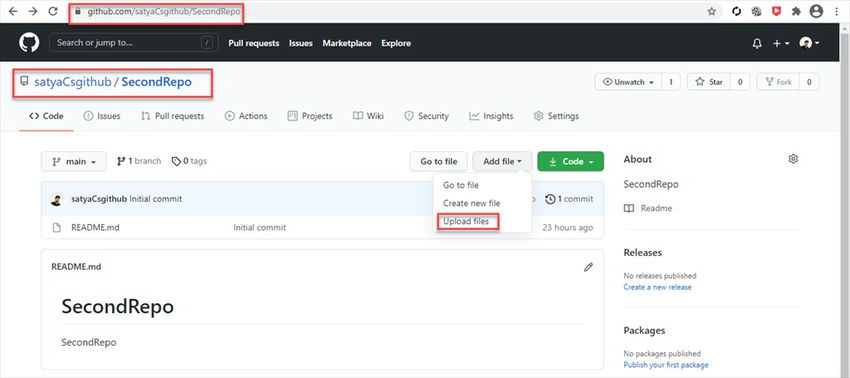Click the 'No releases published' text
This screenshot has height=378, width=850.
click(660, 276)
